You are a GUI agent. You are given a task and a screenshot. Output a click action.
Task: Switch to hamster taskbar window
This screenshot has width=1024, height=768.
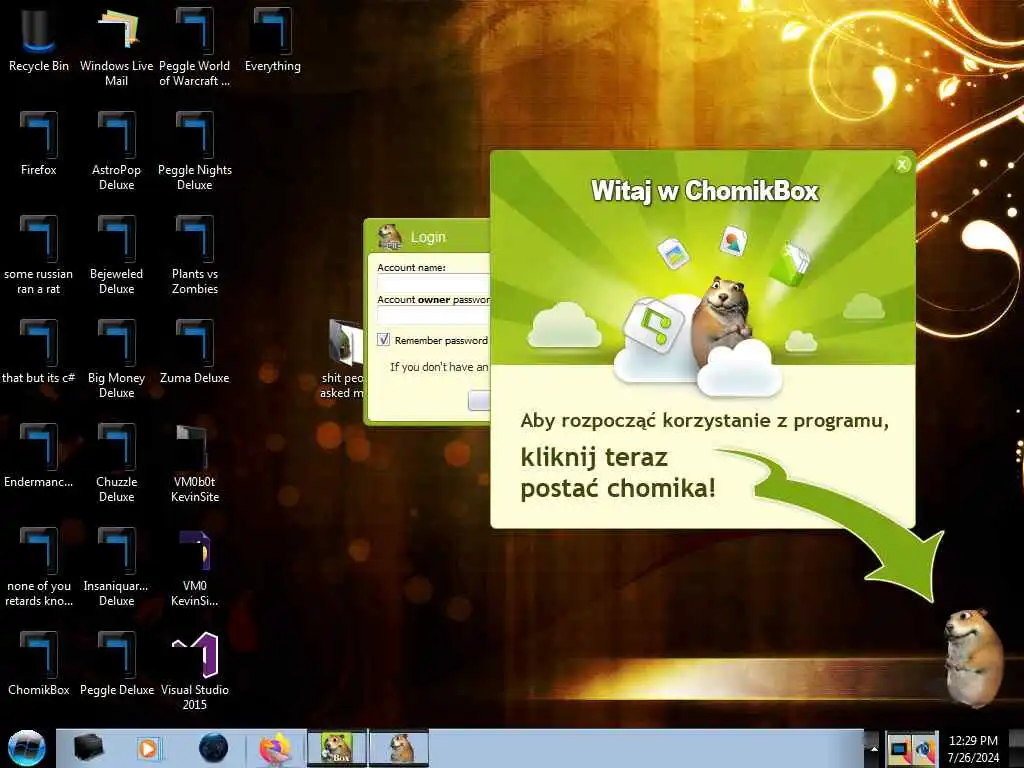click(x=400, y=748)
